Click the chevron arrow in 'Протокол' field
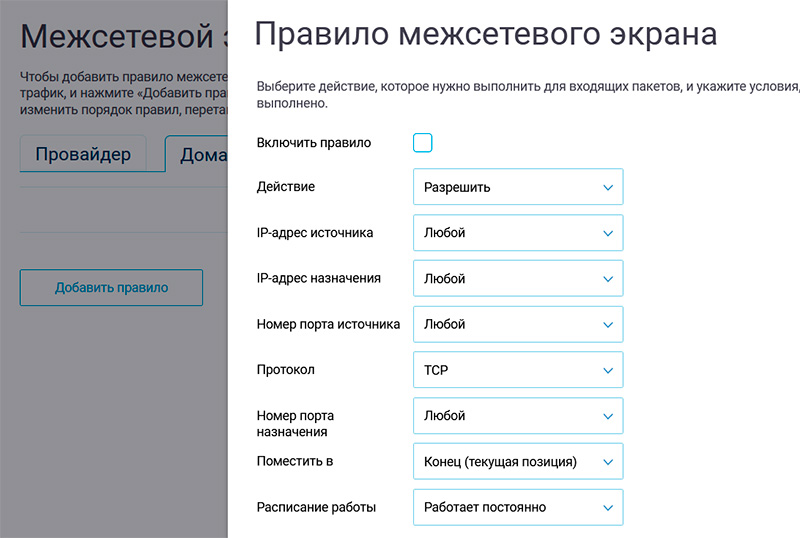This screenshot has width=800, height=538. 607,370
